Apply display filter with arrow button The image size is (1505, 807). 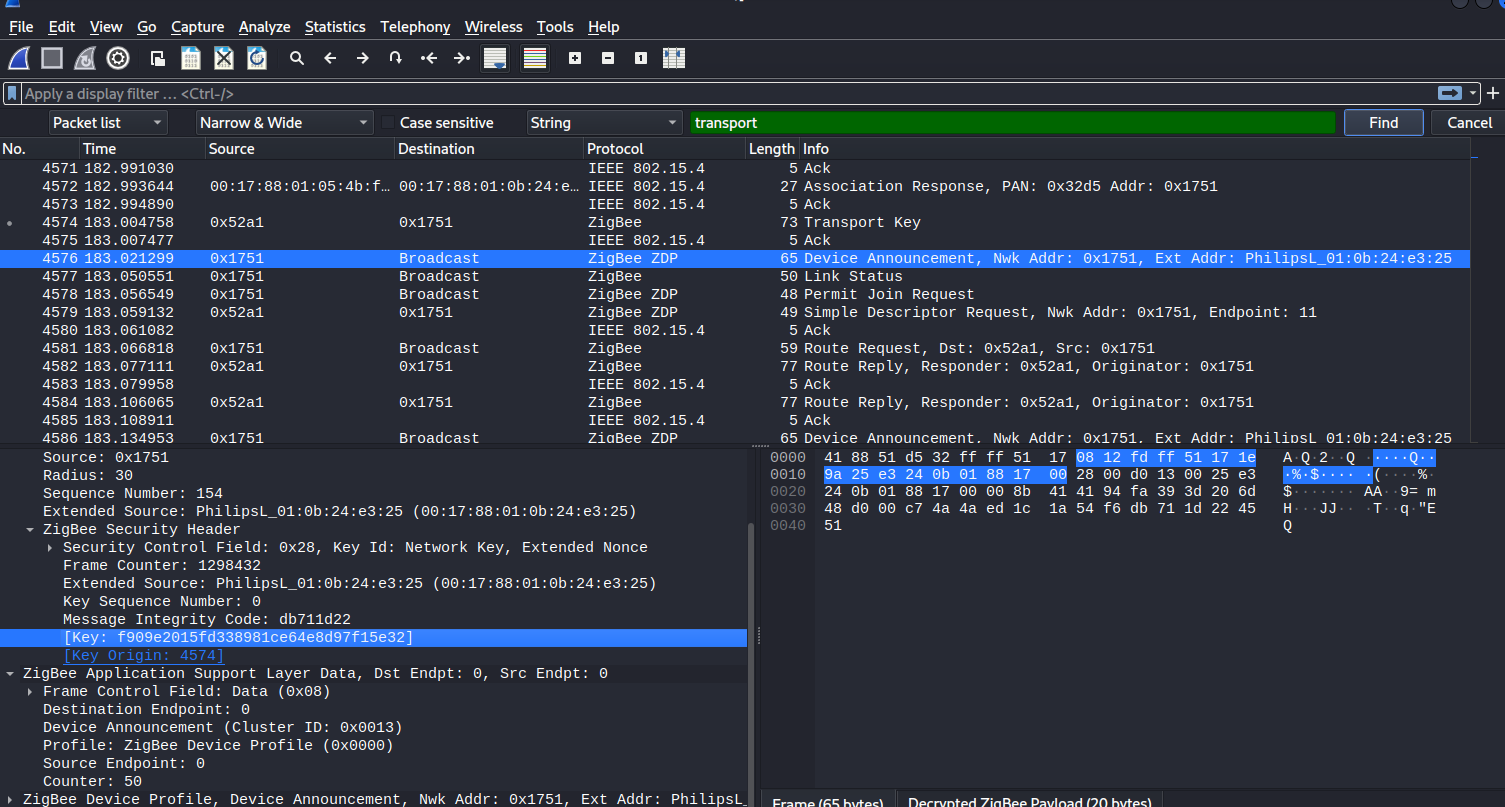point(1449,93)
